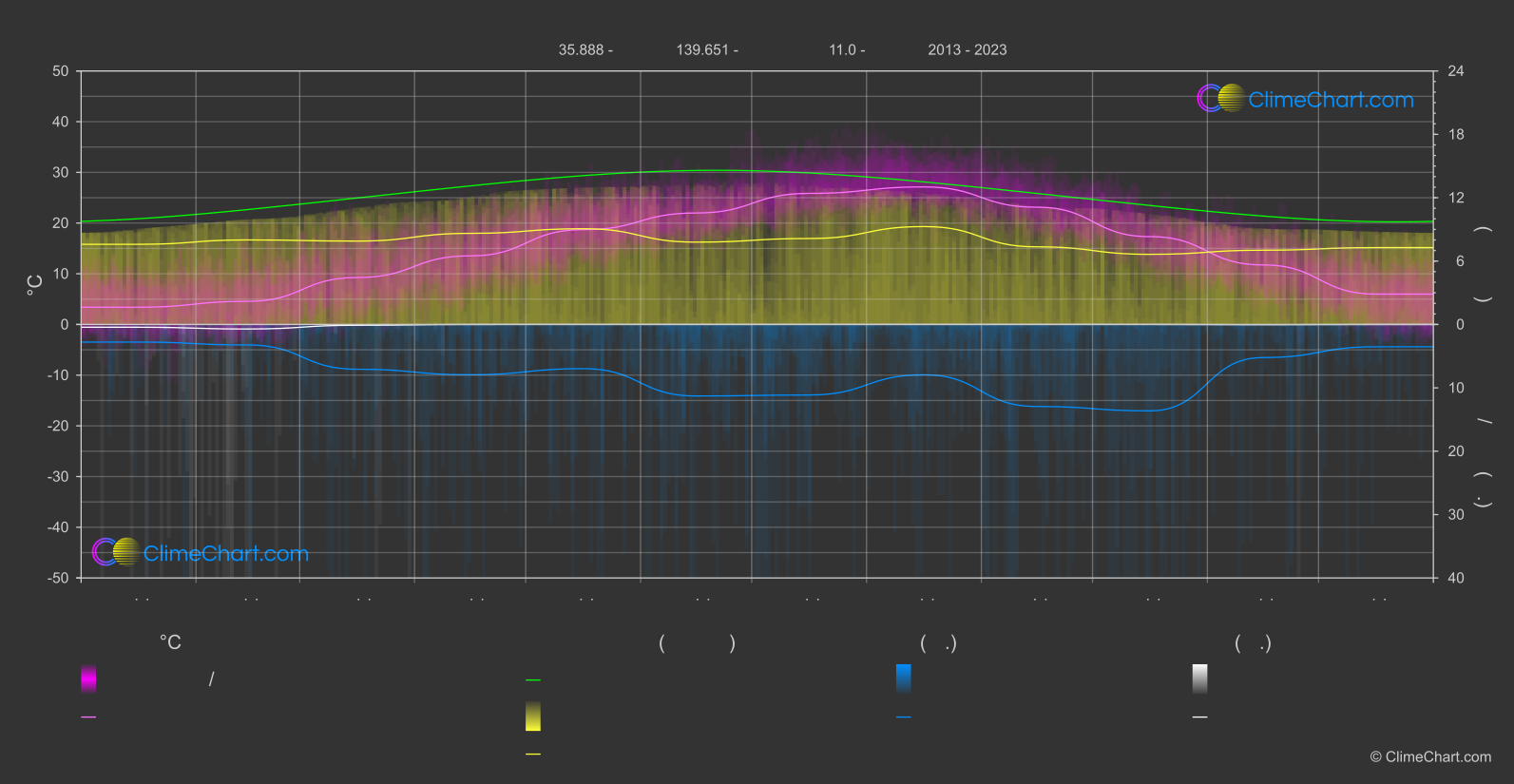Click the yellow line legend marker

coord(533,755)
